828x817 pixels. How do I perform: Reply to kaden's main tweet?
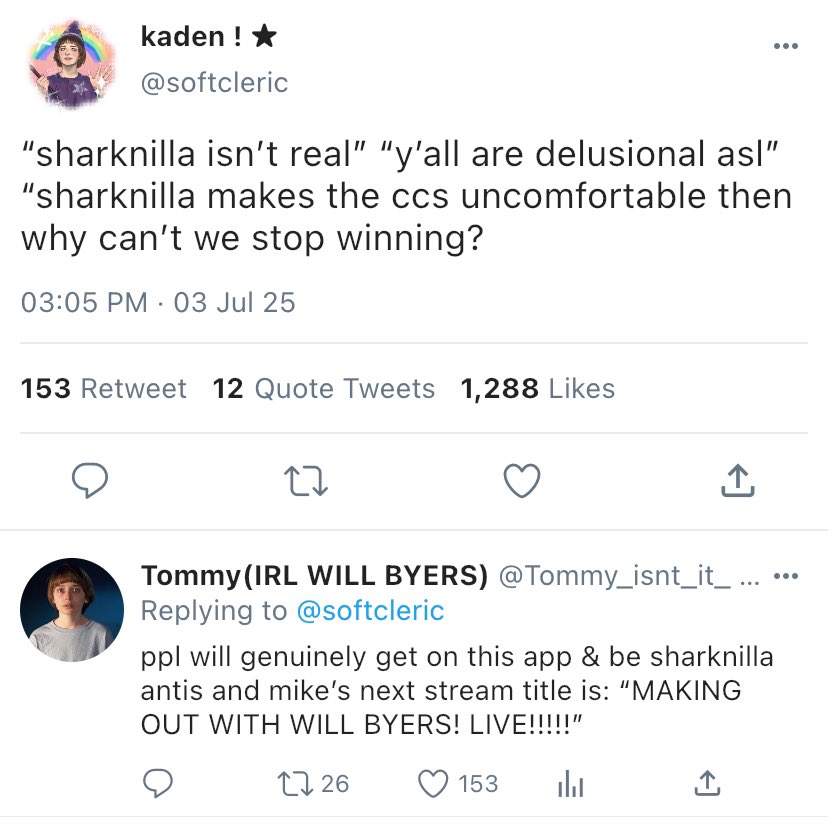[92, 482]
